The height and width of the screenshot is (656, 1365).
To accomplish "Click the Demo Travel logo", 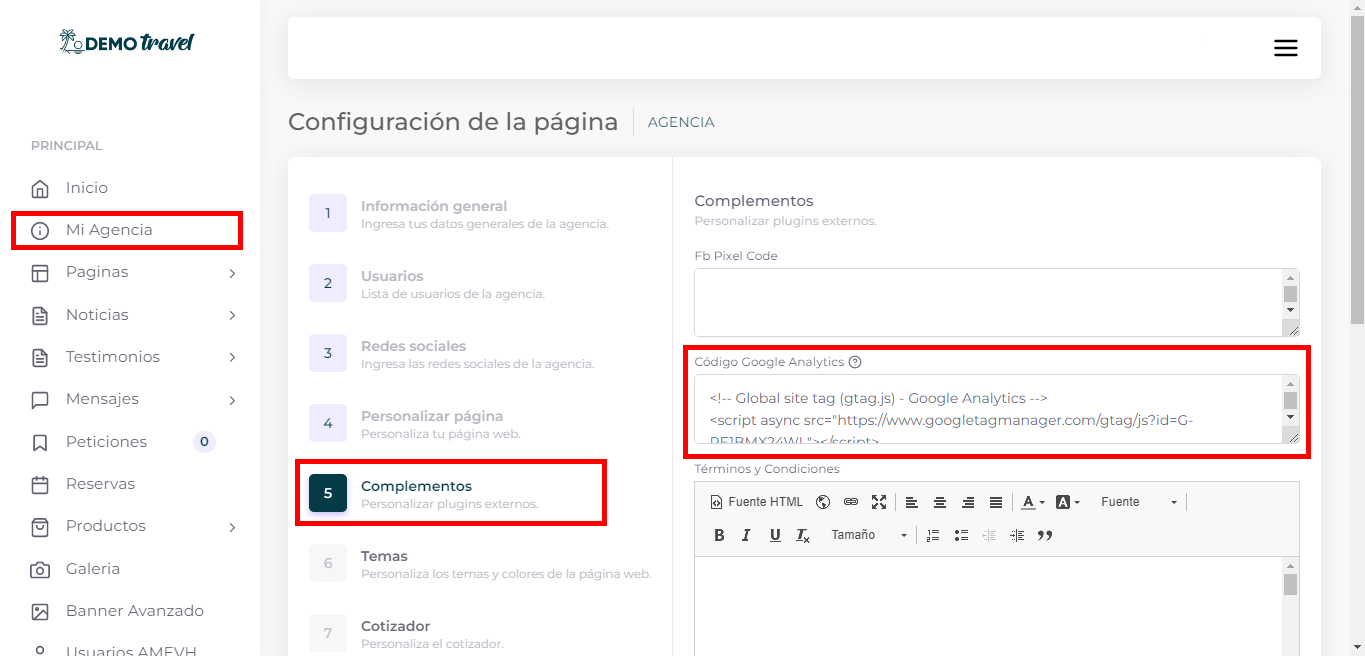I will click(x=127, y=42).
